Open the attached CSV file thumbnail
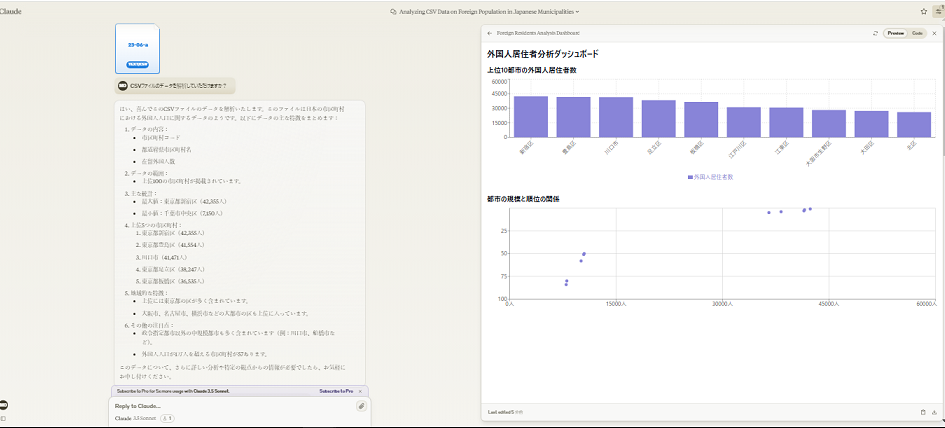Screen dimensions: 945x428 137,49
